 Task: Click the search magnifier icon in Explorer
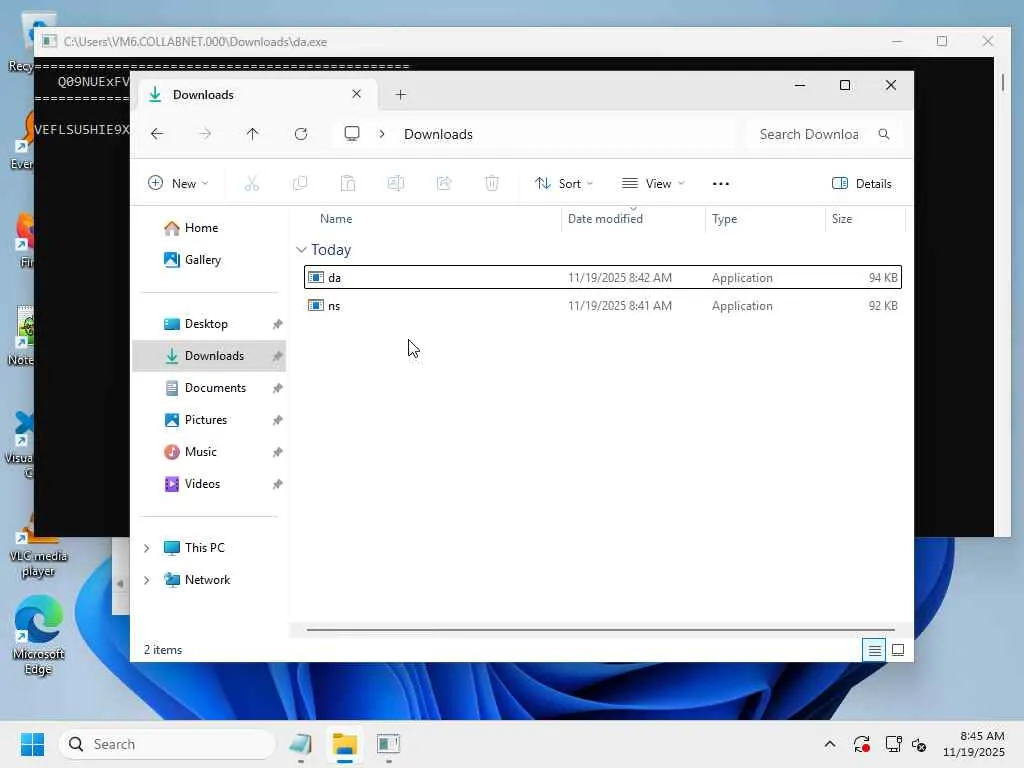pos(884,134)
